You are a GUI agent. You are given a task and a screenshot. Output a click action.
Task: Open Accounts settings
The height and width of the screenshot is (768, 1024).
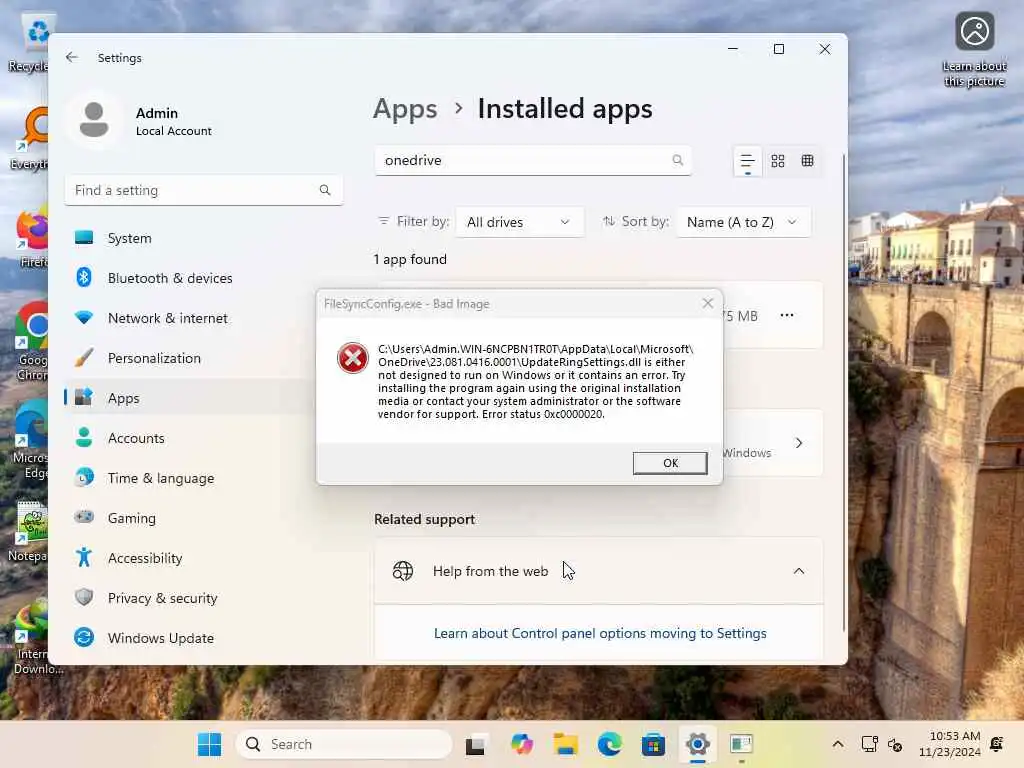click(189, 438)
